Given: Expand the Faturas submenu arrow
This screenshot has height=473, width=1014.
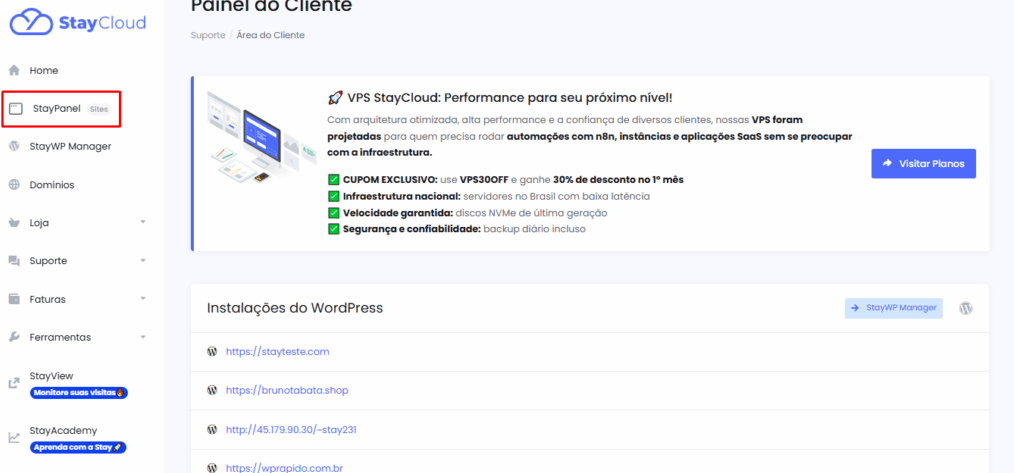Looking at the screenshot, I should pyautogui.click(x=143, y=299).
